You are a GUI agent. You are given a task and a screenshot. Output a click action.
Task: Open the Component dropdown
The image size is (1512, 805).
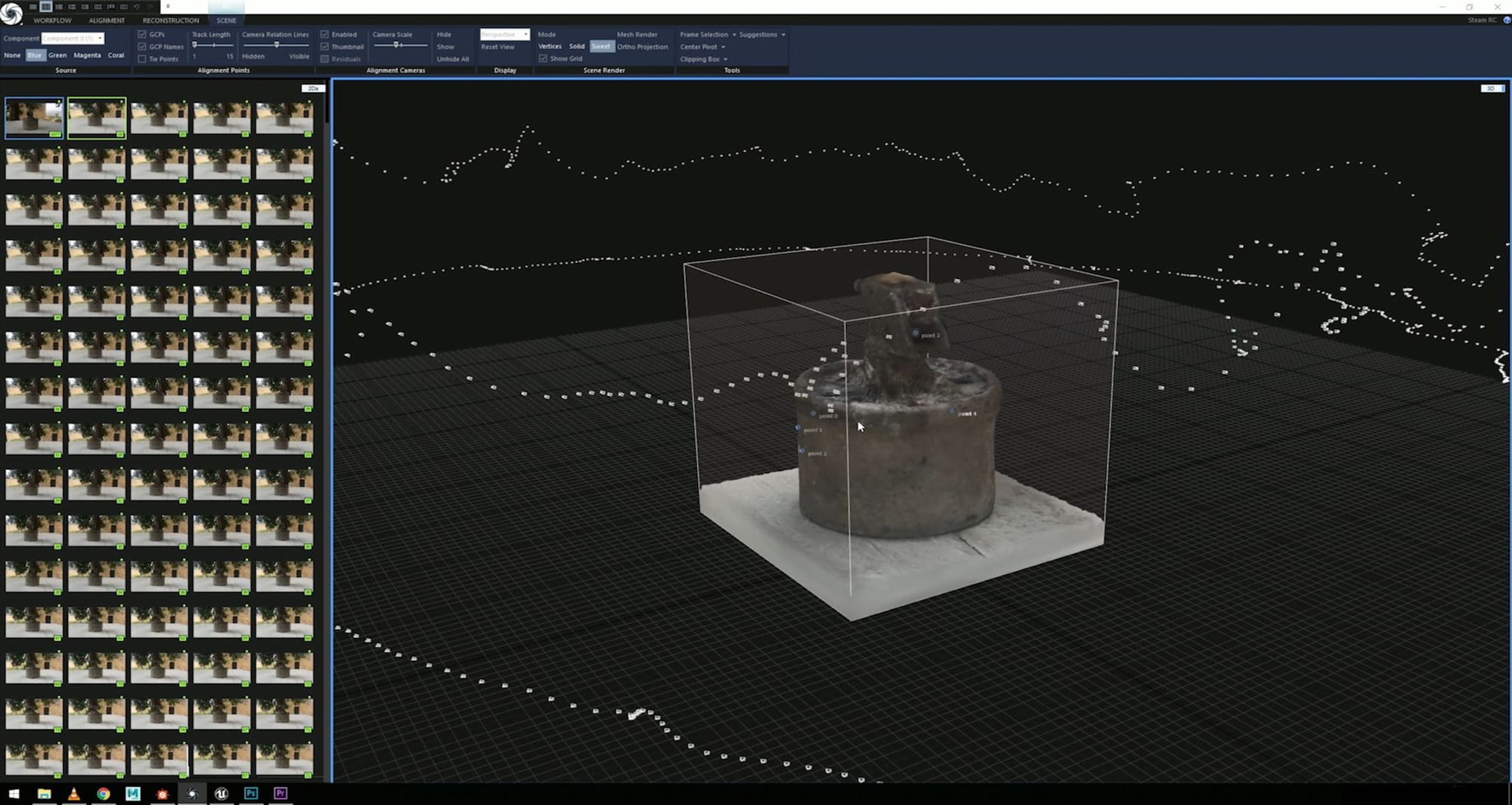pos(73,39)
